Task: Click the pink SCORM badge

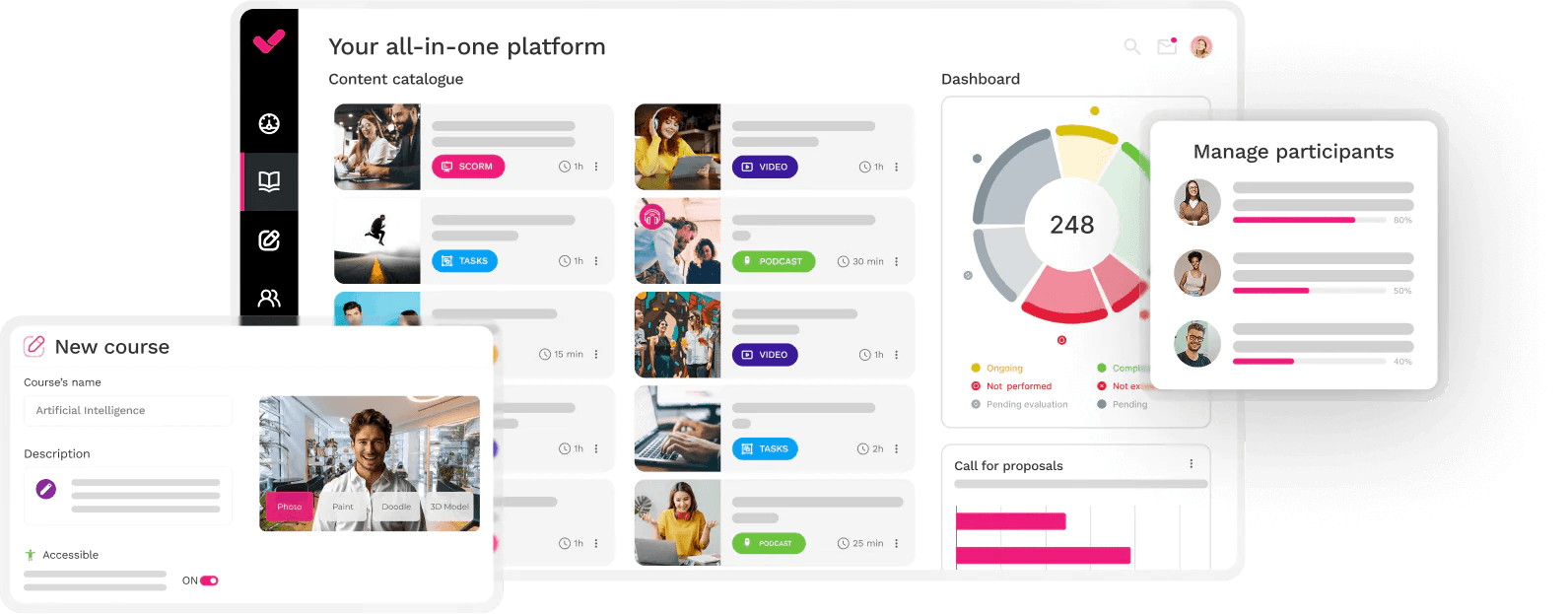Action: point(468,167)
